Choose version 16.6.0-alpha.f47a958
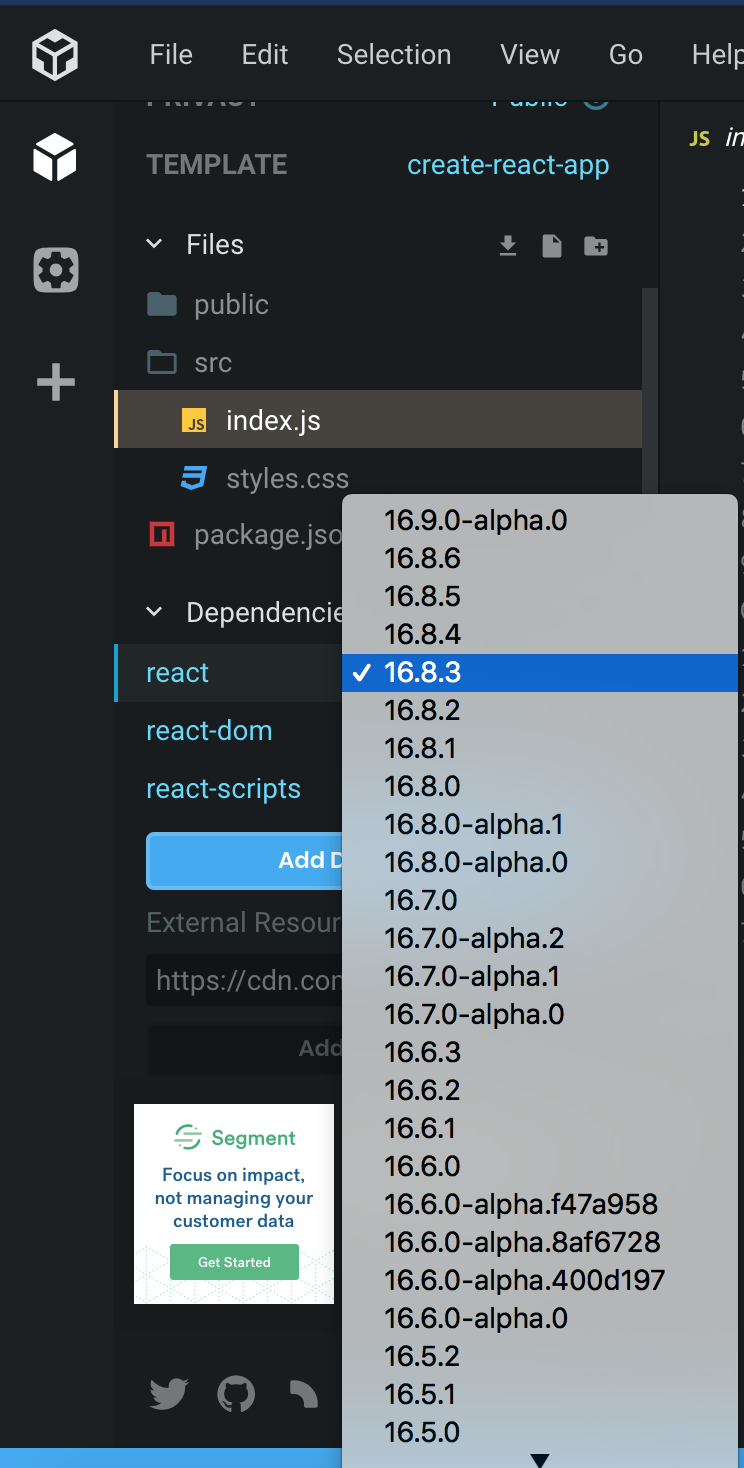This screenshot has width=744, height=1468. tap(540, 1204)
